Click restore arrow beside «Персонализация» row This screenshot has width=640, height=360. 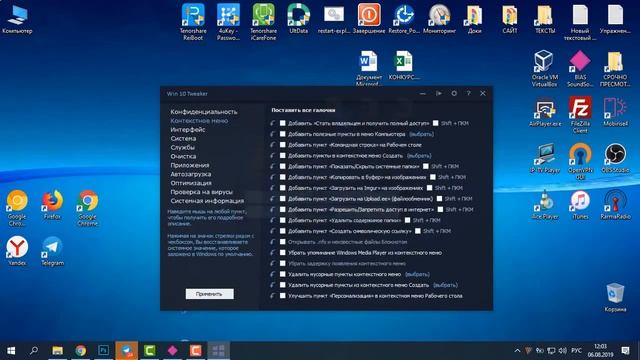273,296
